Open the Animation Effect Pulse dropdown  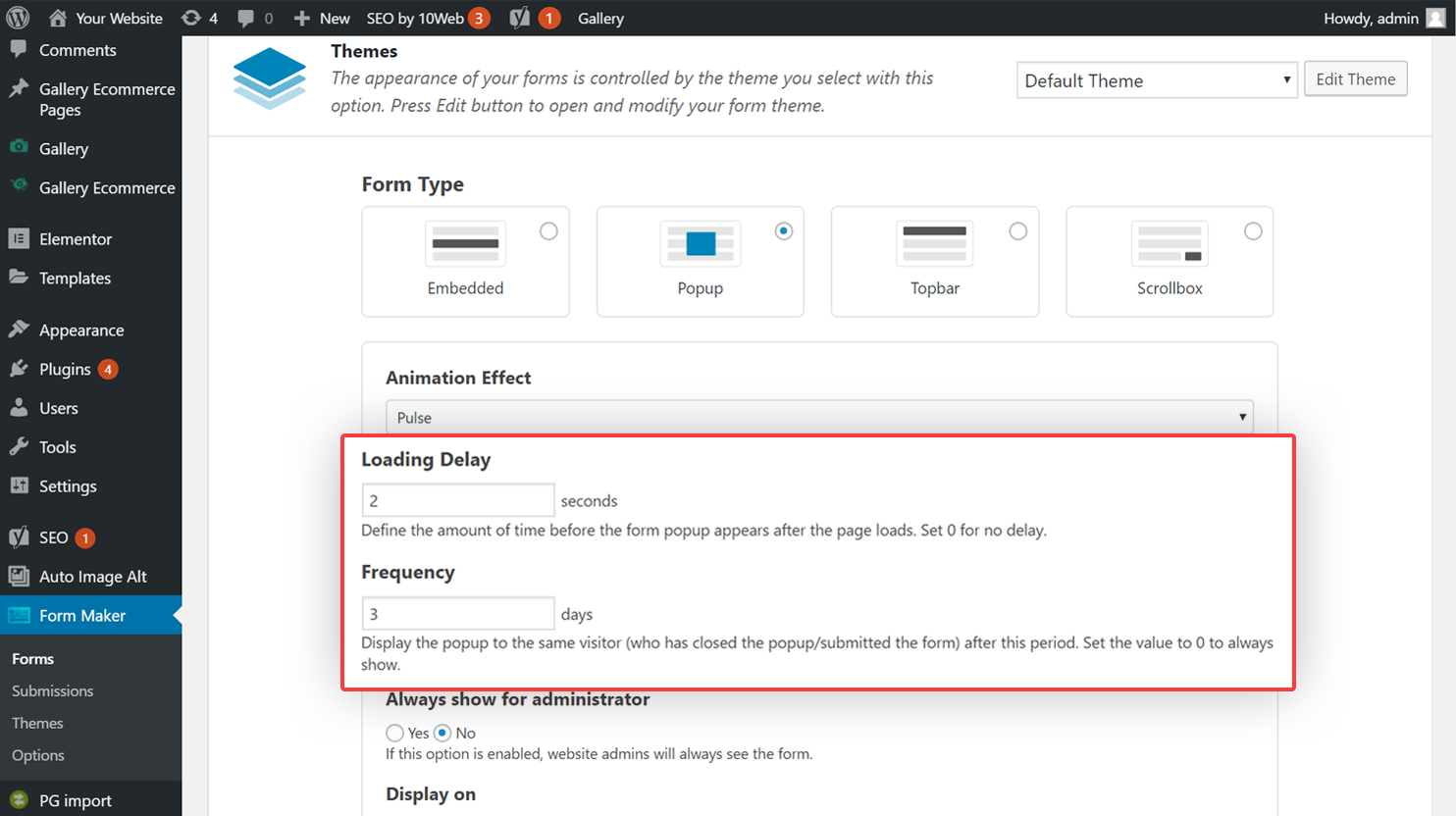click(x=819, y=417)
